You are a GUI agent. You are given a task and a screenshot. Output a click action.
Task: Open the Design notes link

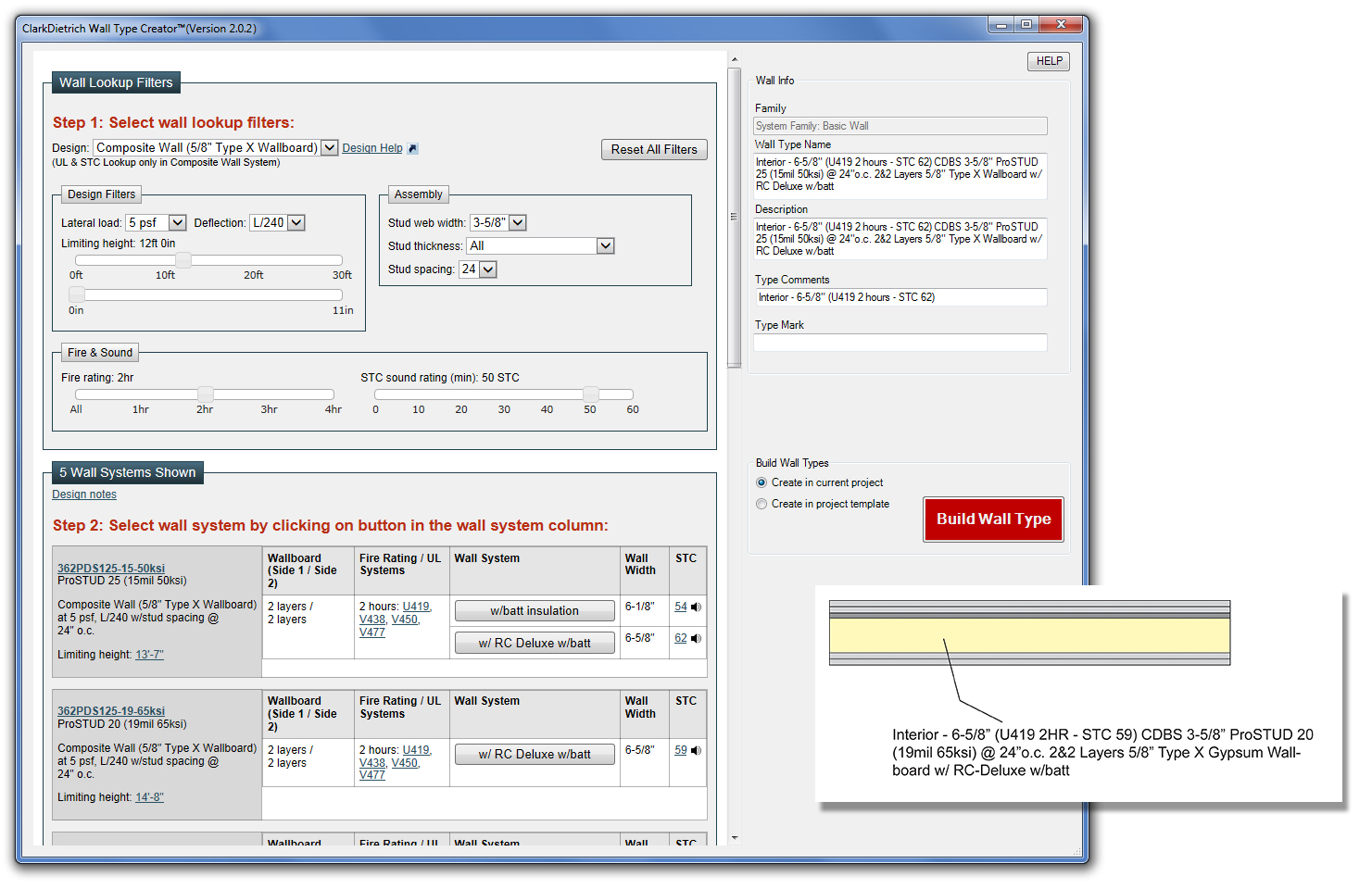84,495
